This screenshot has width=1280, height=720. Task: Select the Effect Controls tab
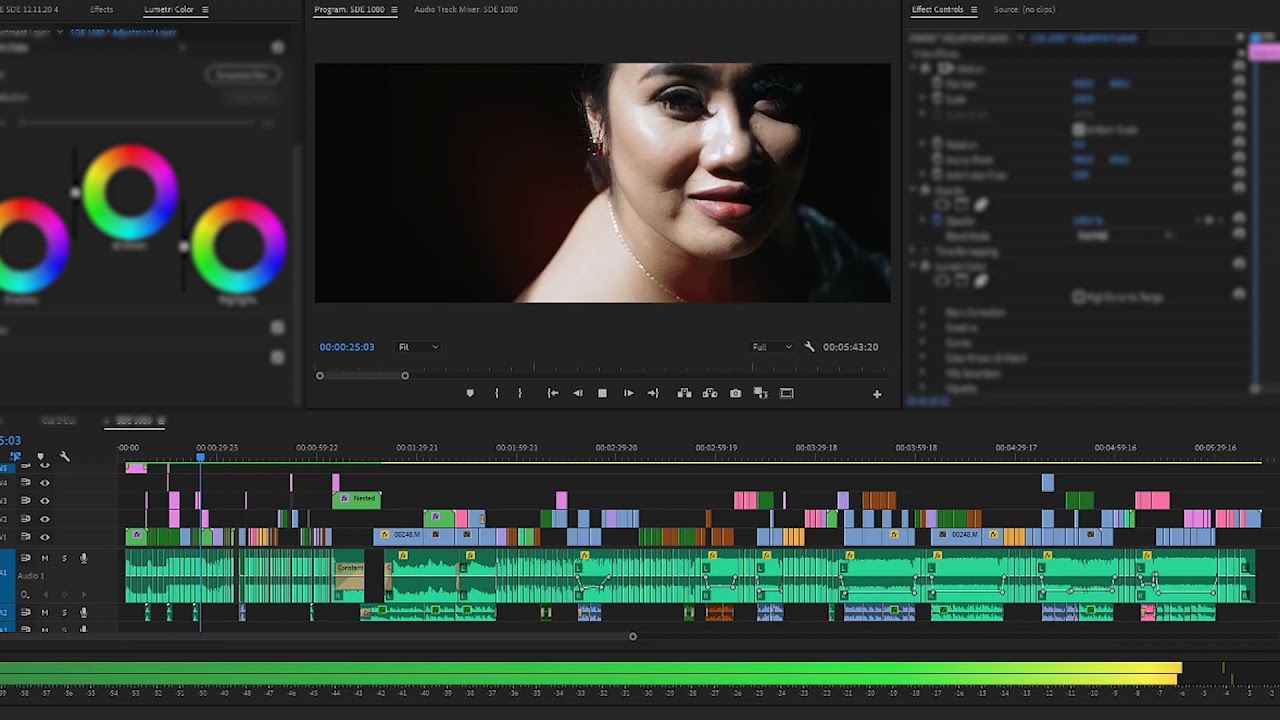point(937,10)
